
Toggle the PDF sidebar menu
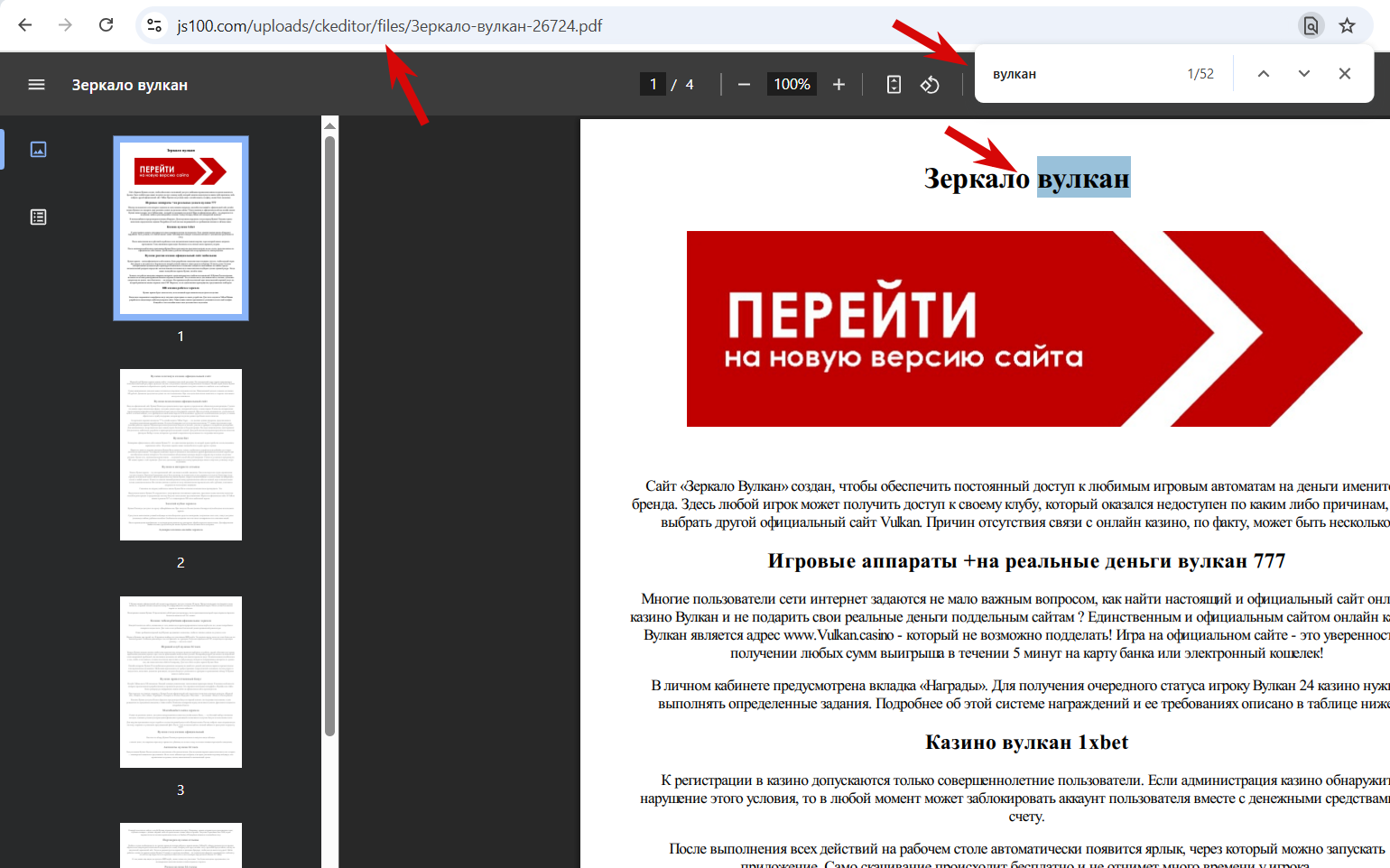pos(36,85)
